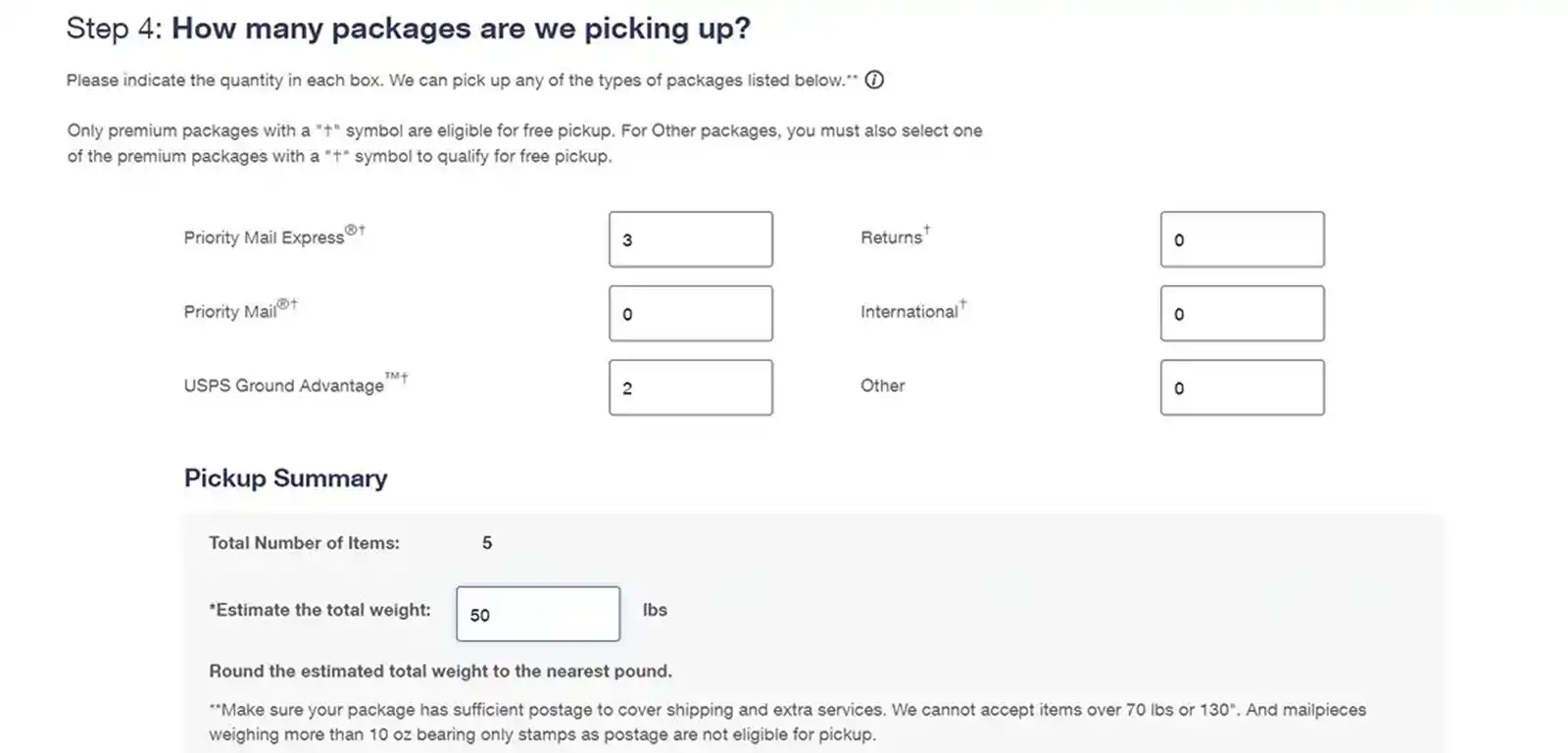Click the lbs unit label
The image size is (1568, 753).
(655, 610)
